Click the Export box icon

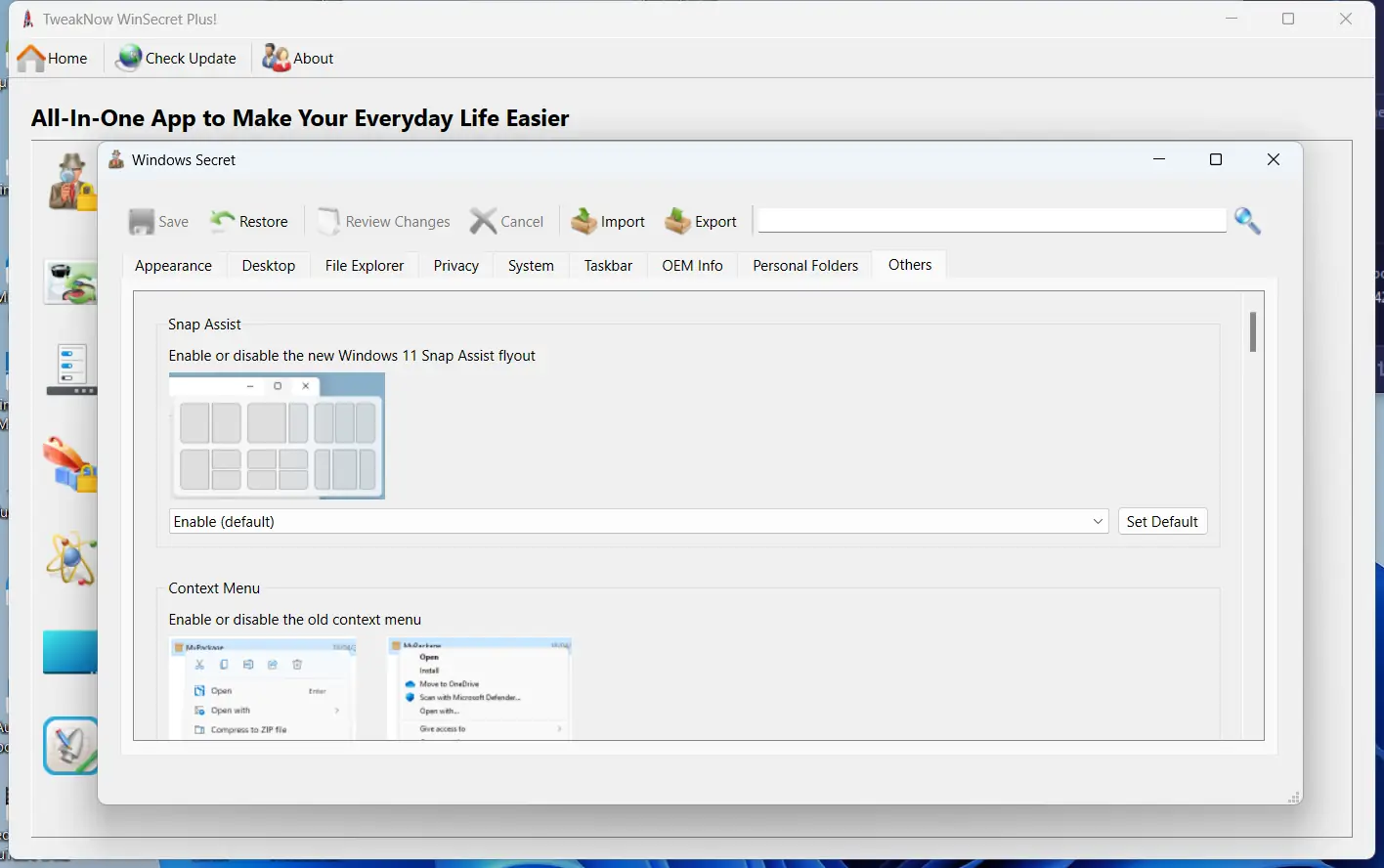677,222
